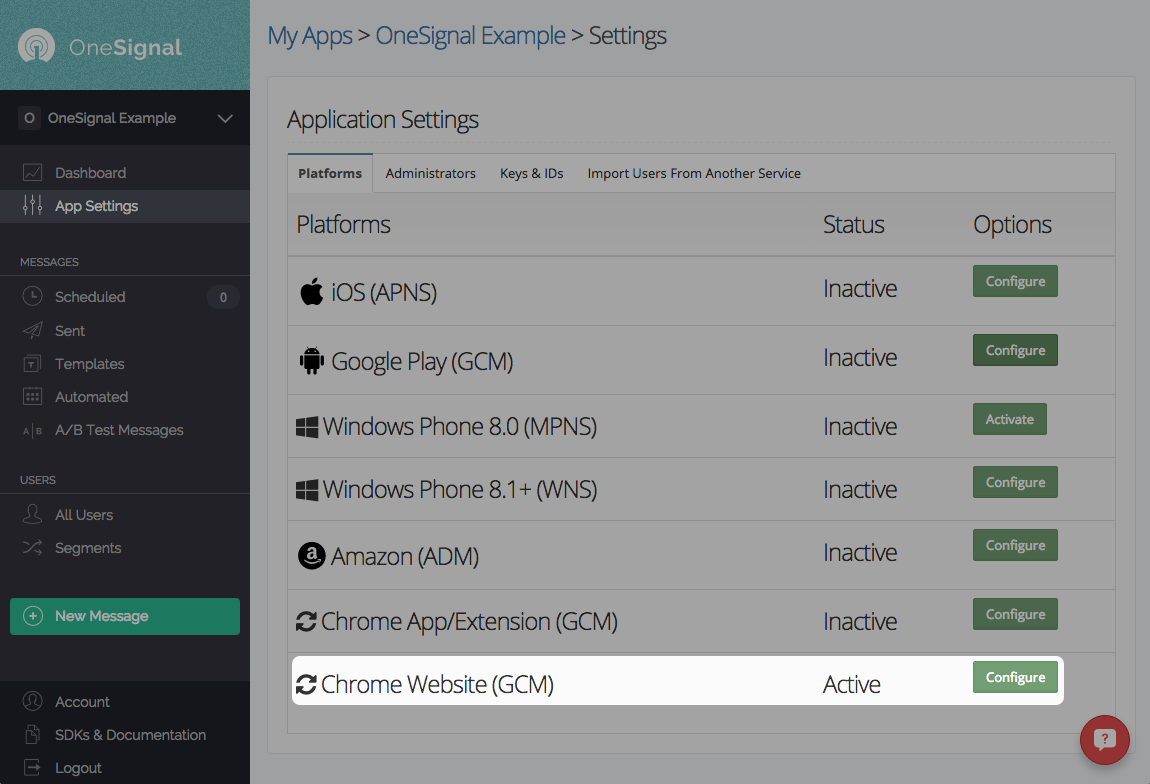
Task: Activate Windows Phone 8.0 (MPNS)
Action: (x=1009, y=420)
